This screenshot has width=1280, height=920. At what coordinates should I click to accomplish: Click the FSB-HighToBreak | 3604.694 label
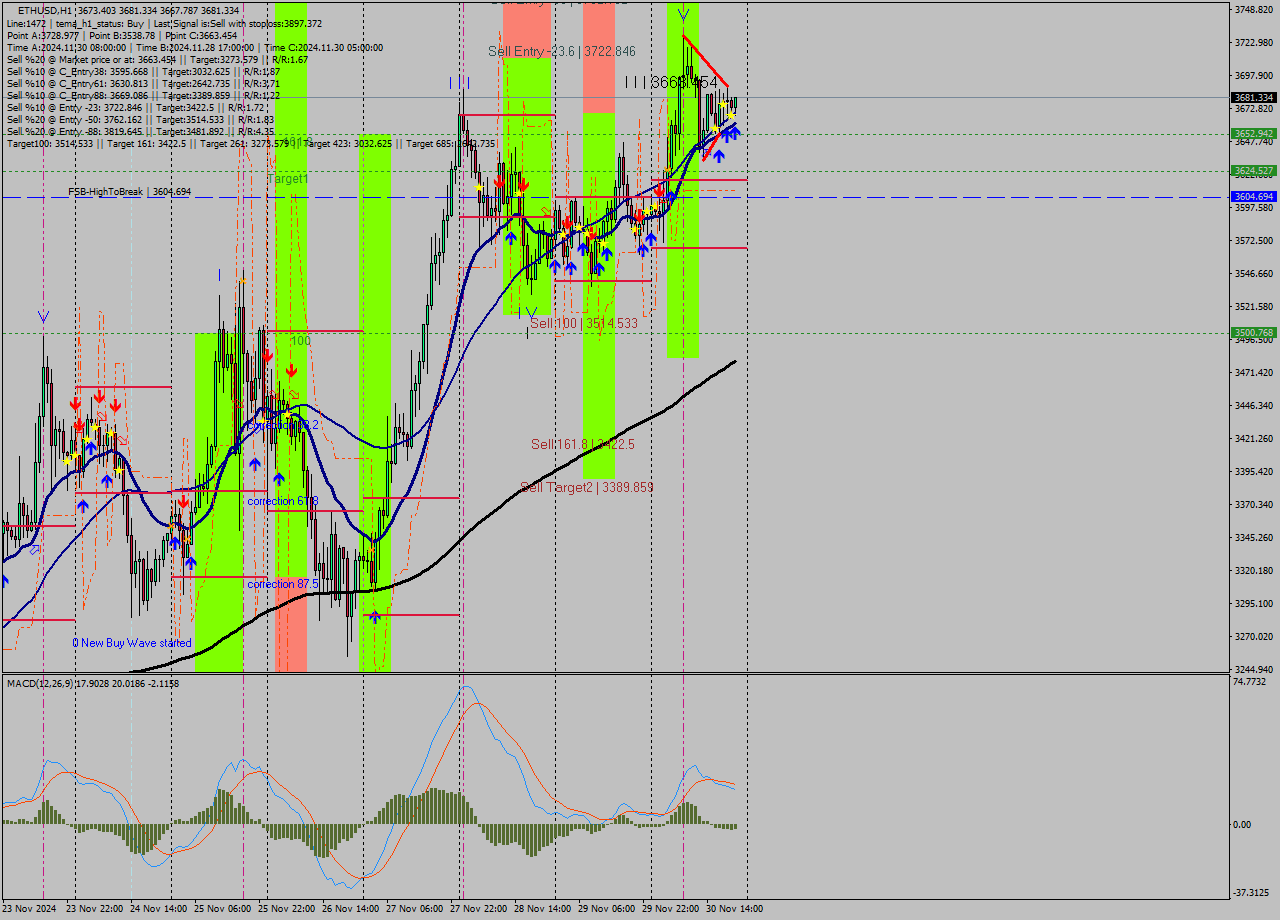[x=129, y=191]
